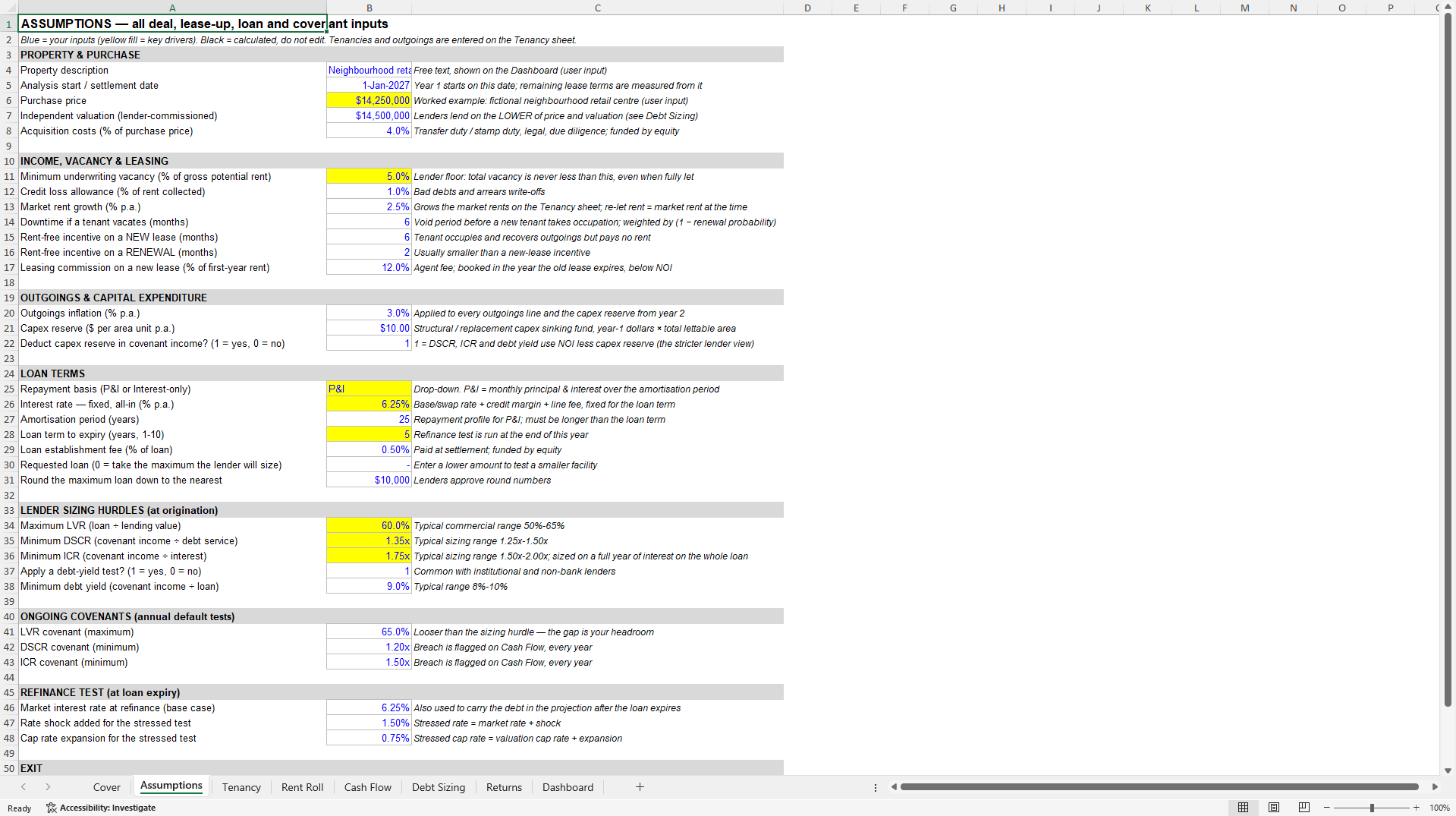Switch to Page Layout view icon

(x=1274, y=808)
